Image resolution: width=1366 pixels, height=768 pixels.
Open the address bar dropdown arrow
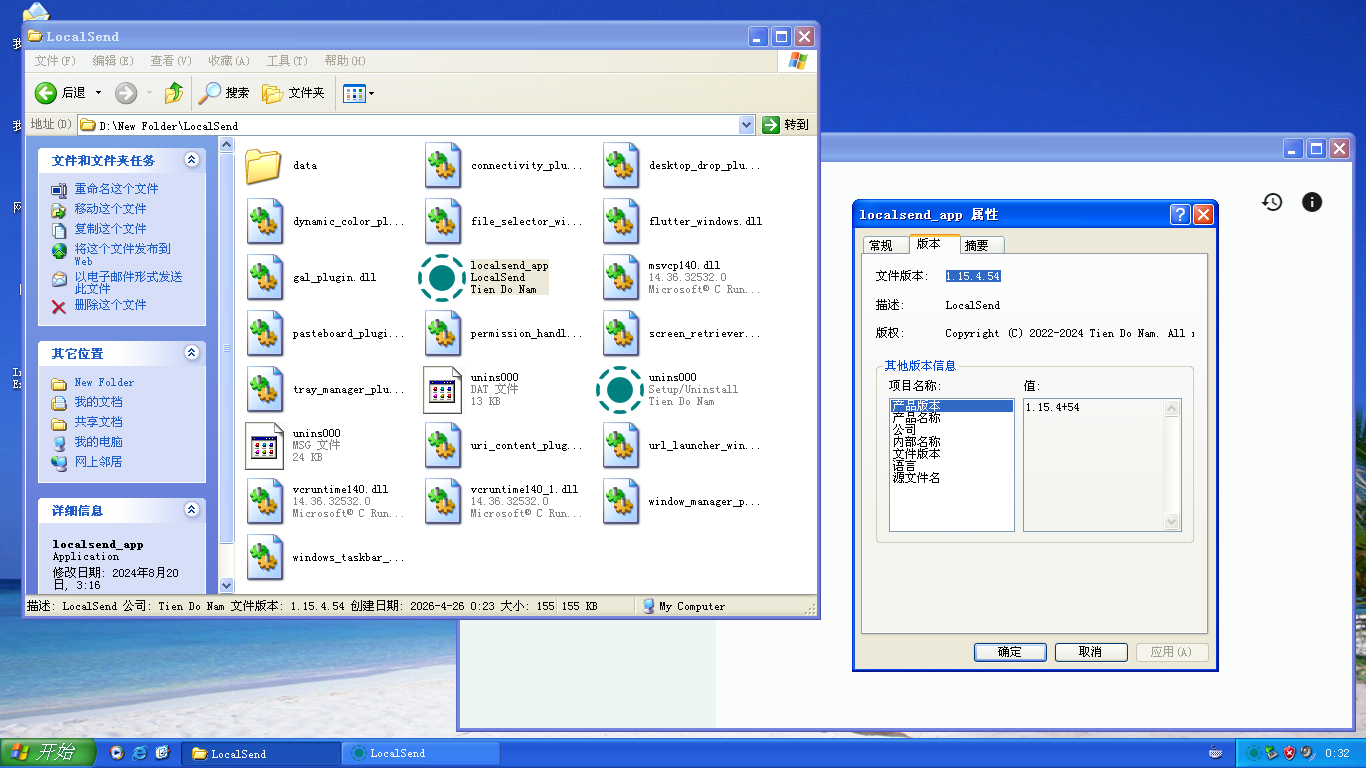click(746, 125)
